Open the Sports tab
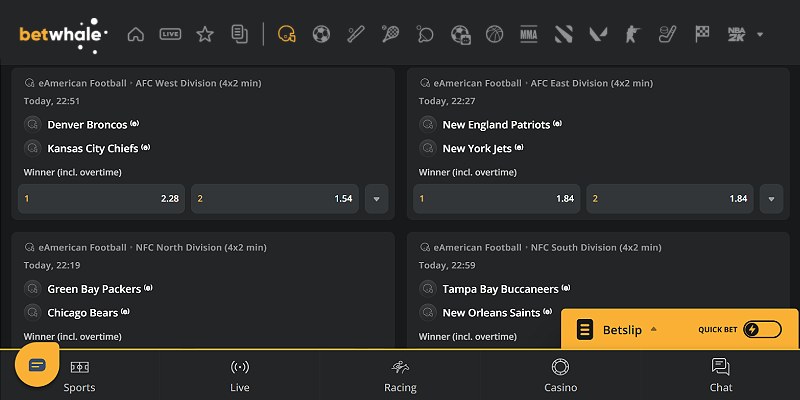800x400 pixels. (80, 376)
